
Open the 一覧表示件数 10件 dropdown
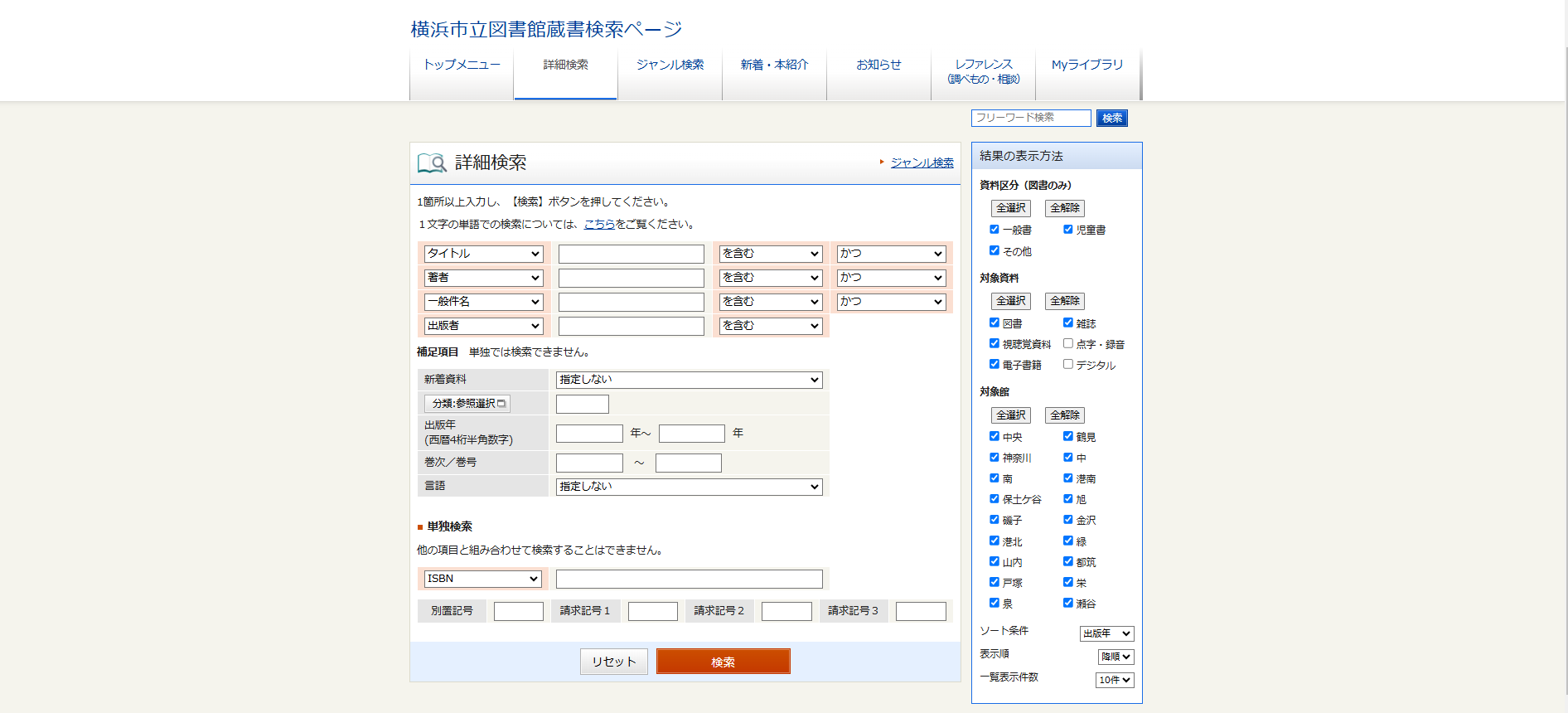pyautogui.click(x=1115, y=680)
